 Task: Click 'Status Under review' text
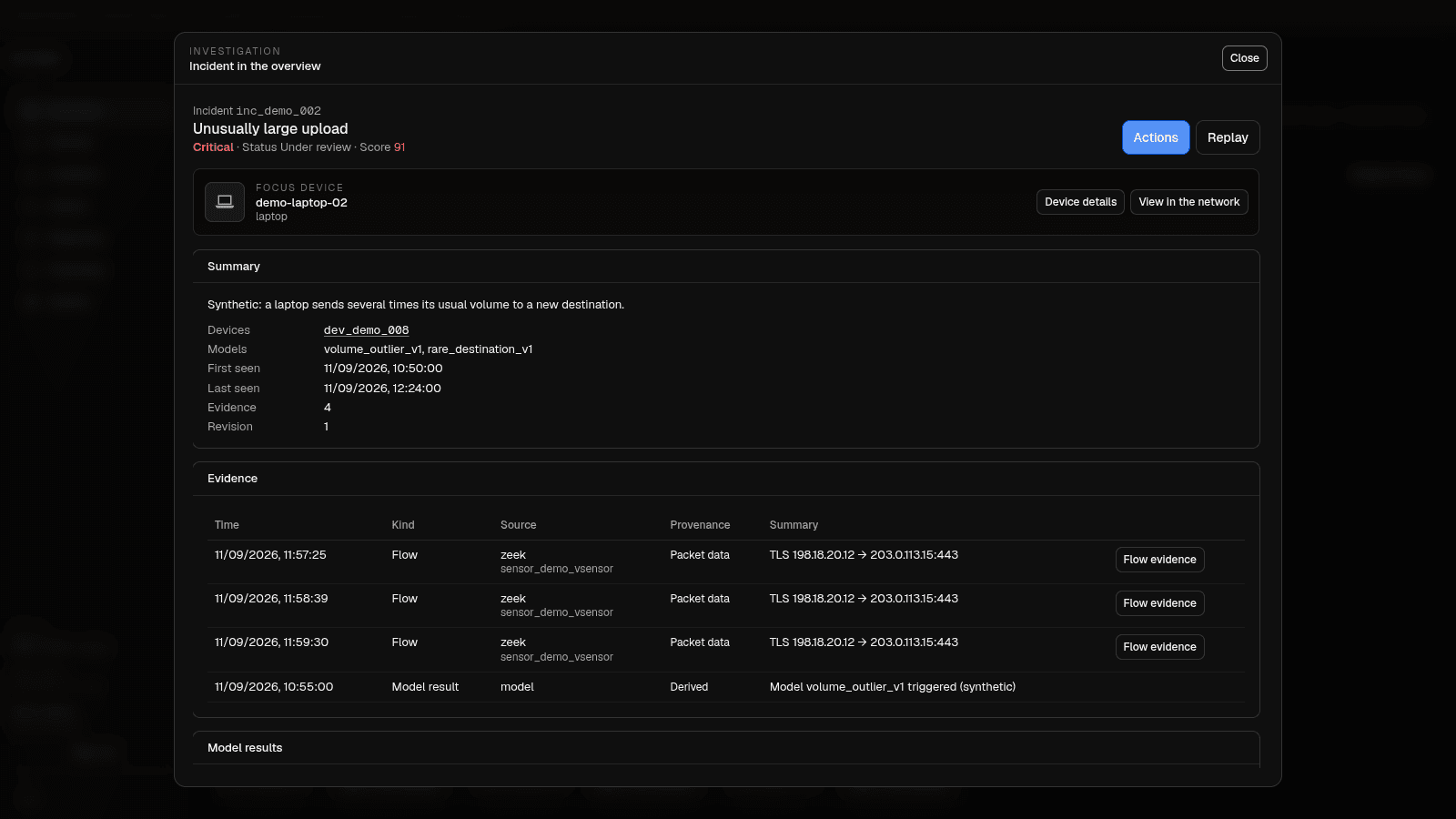tap(297, 147)
